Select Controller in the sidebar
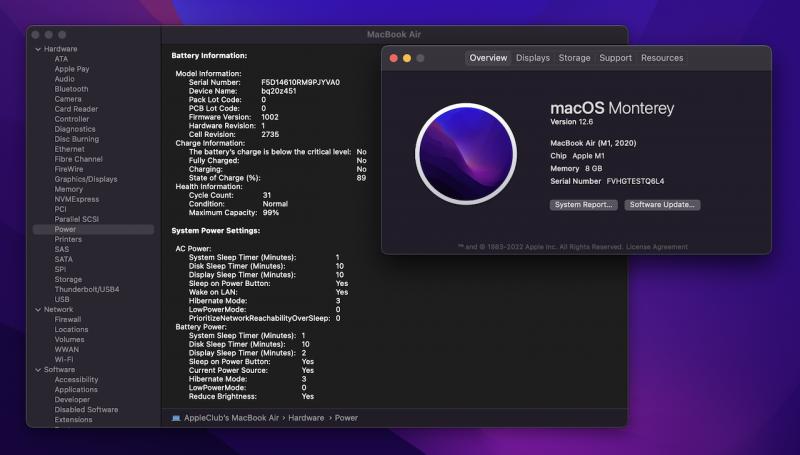Viewport: 800px width, 455px height. coord(72,119)
